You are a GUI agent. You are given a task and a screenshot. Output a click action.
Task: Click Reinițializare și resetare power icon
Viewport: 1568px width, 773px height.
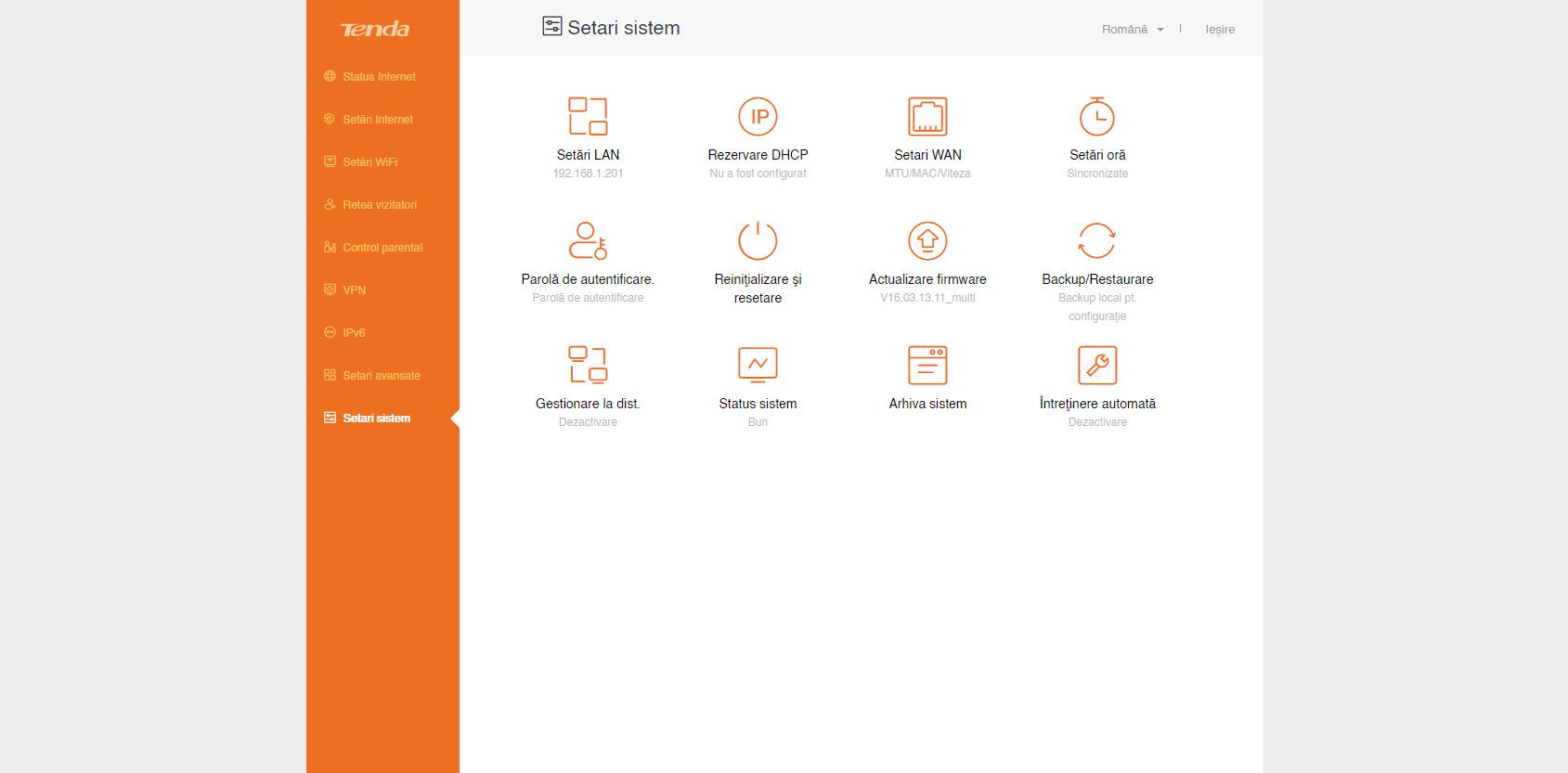pyautogui.click(x=758, y=241)
